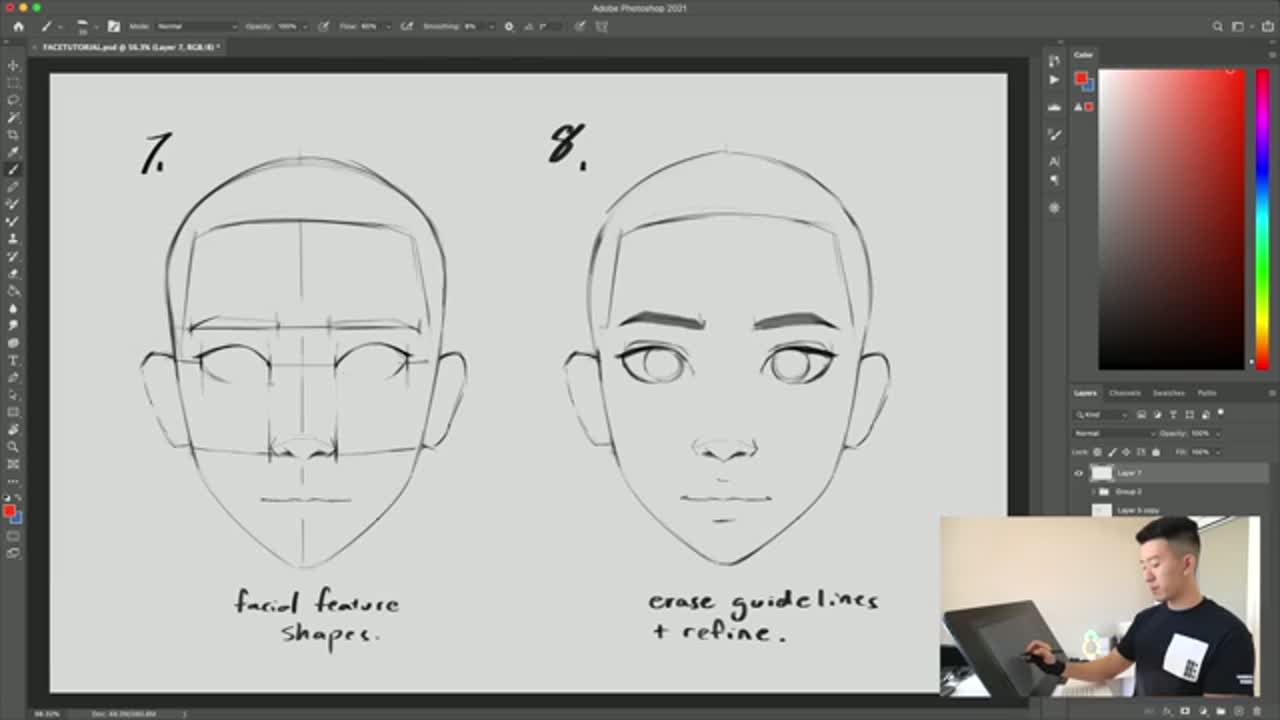This screenshot has height=720, width=1280.
Task: Open smoothing options gear
Action: point(509,27)
